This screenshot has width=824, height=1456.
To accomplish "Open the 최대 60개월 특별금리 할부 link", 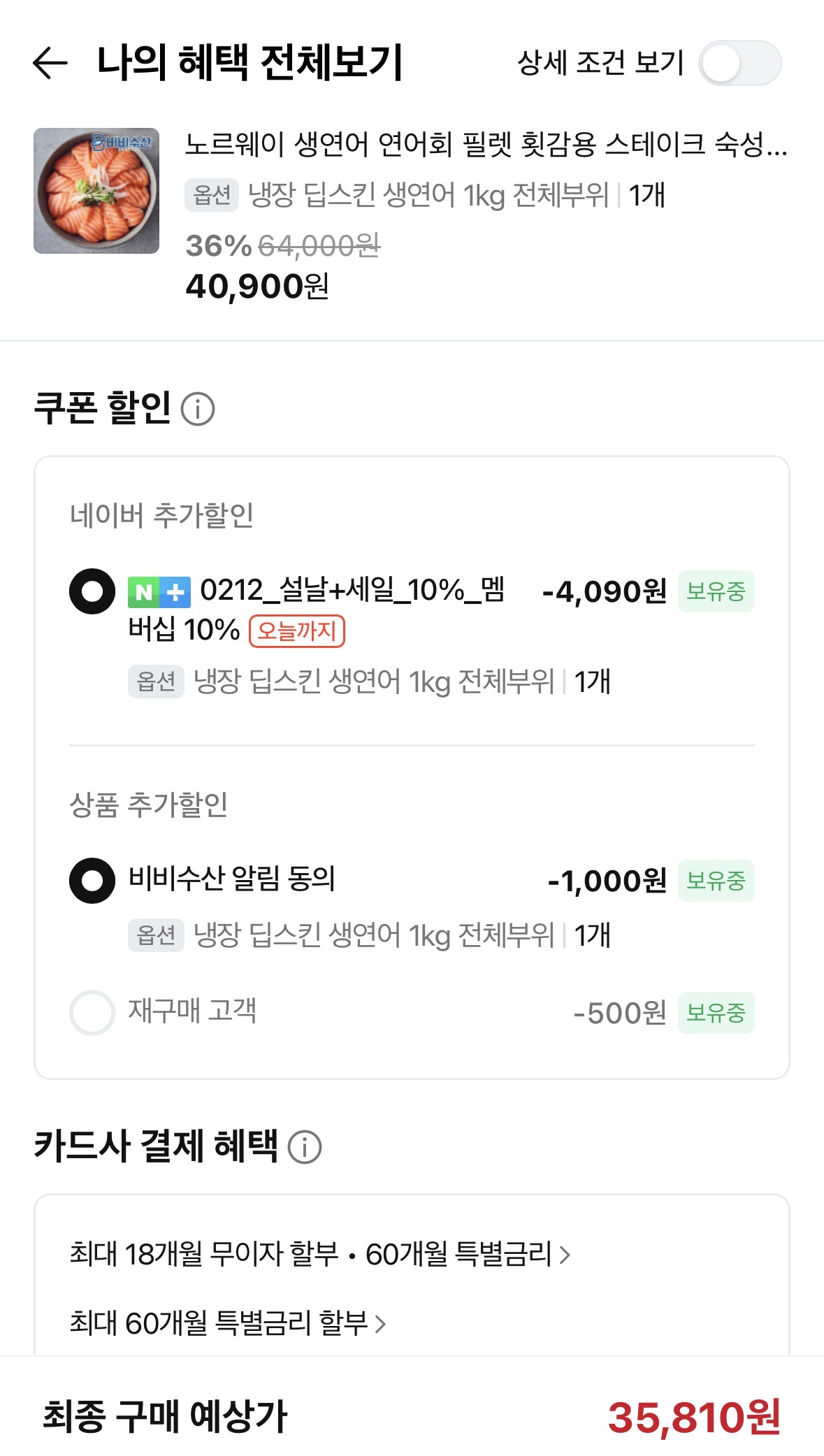I will [219, 1323].
